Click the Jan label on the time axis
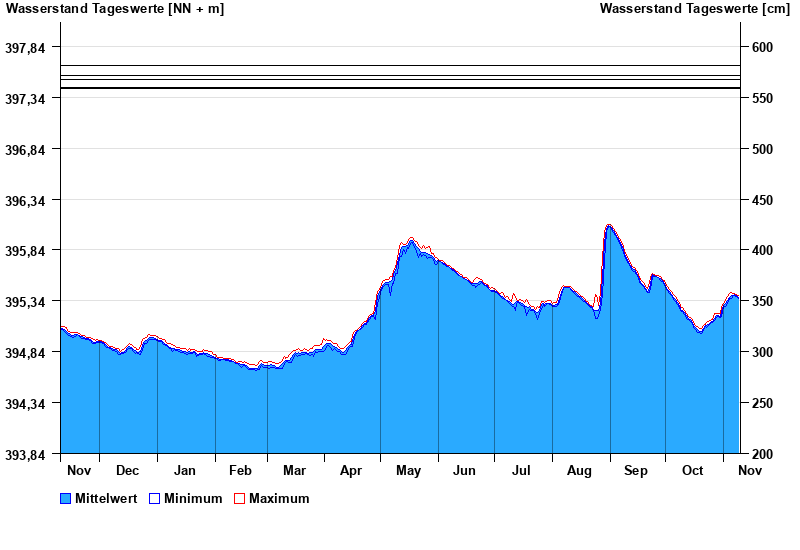The image size is (800, 550). click(185, 470)
